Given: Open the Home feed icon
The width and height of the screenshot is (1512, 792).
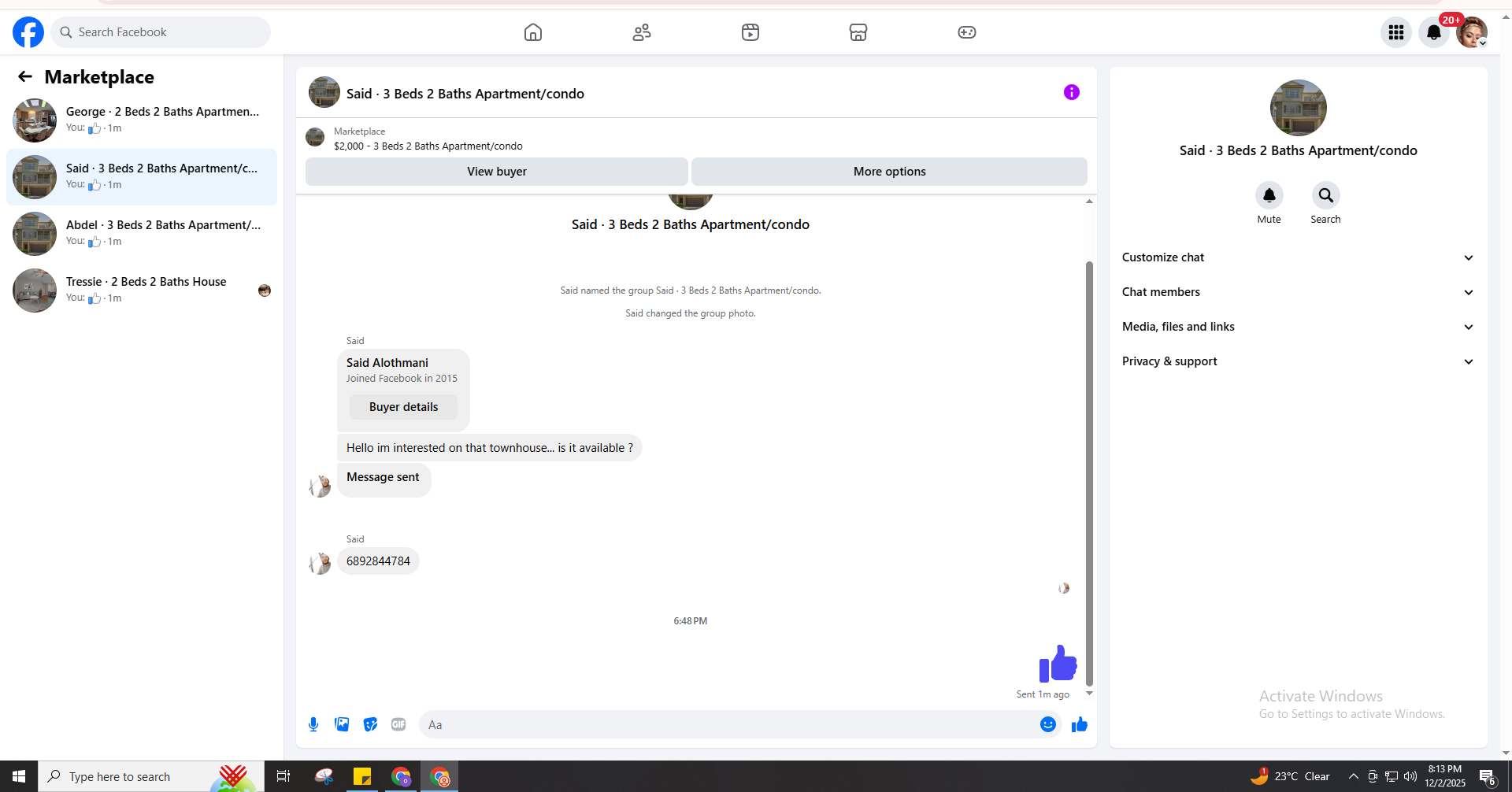Looking at the screenshot, I should 533,32.
